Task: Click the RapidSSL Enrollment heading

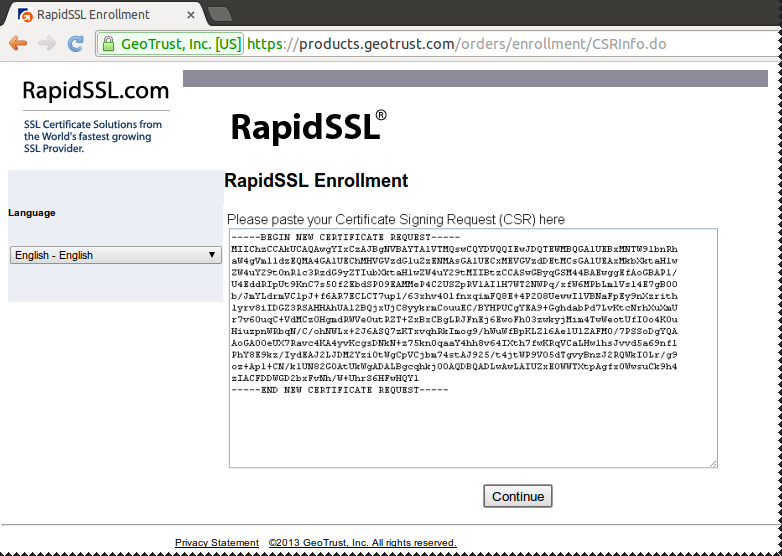Action: 316,181
